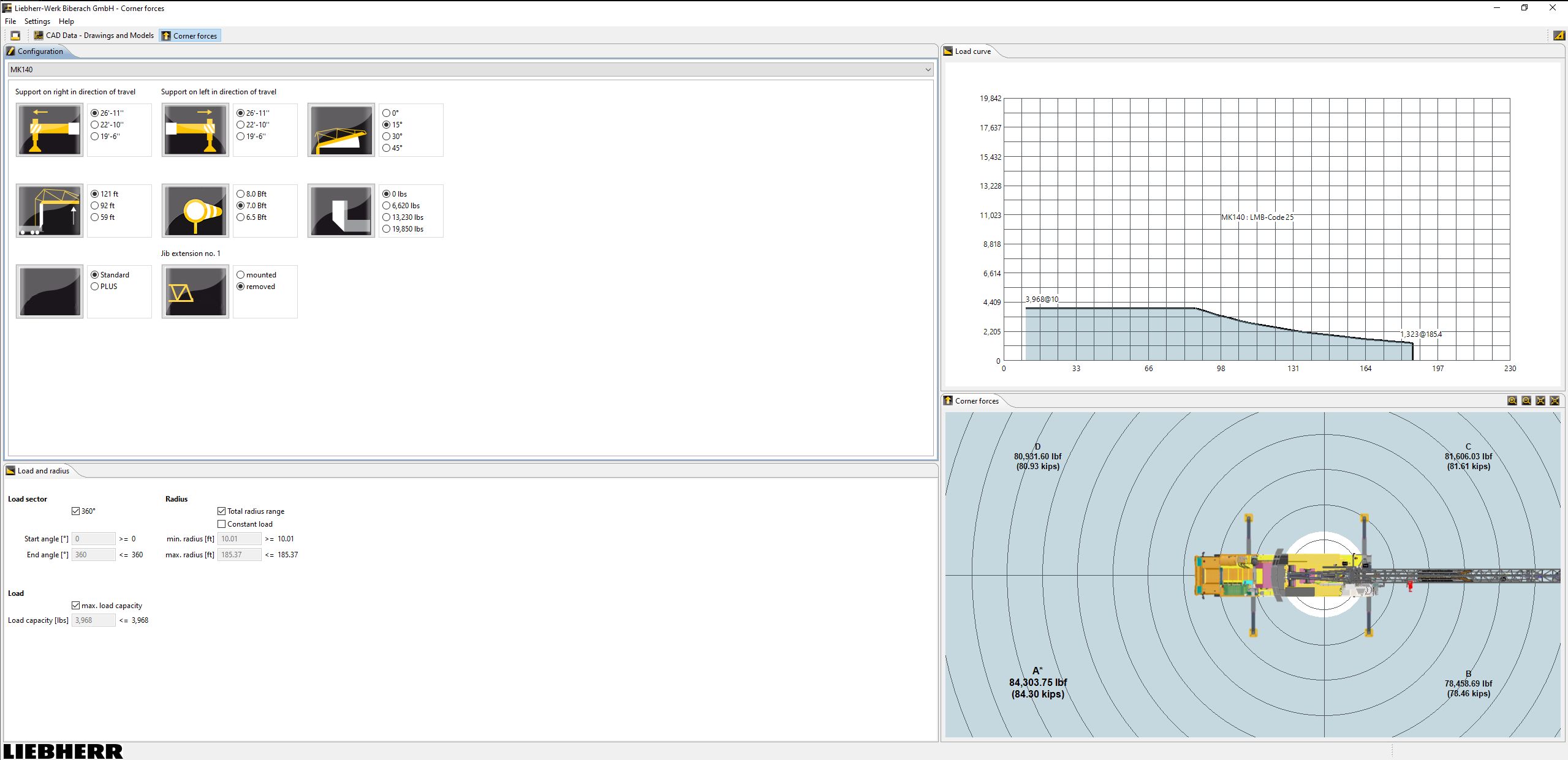Open the Settings menu
The image size is (1568, 760).
pos(37,21)
